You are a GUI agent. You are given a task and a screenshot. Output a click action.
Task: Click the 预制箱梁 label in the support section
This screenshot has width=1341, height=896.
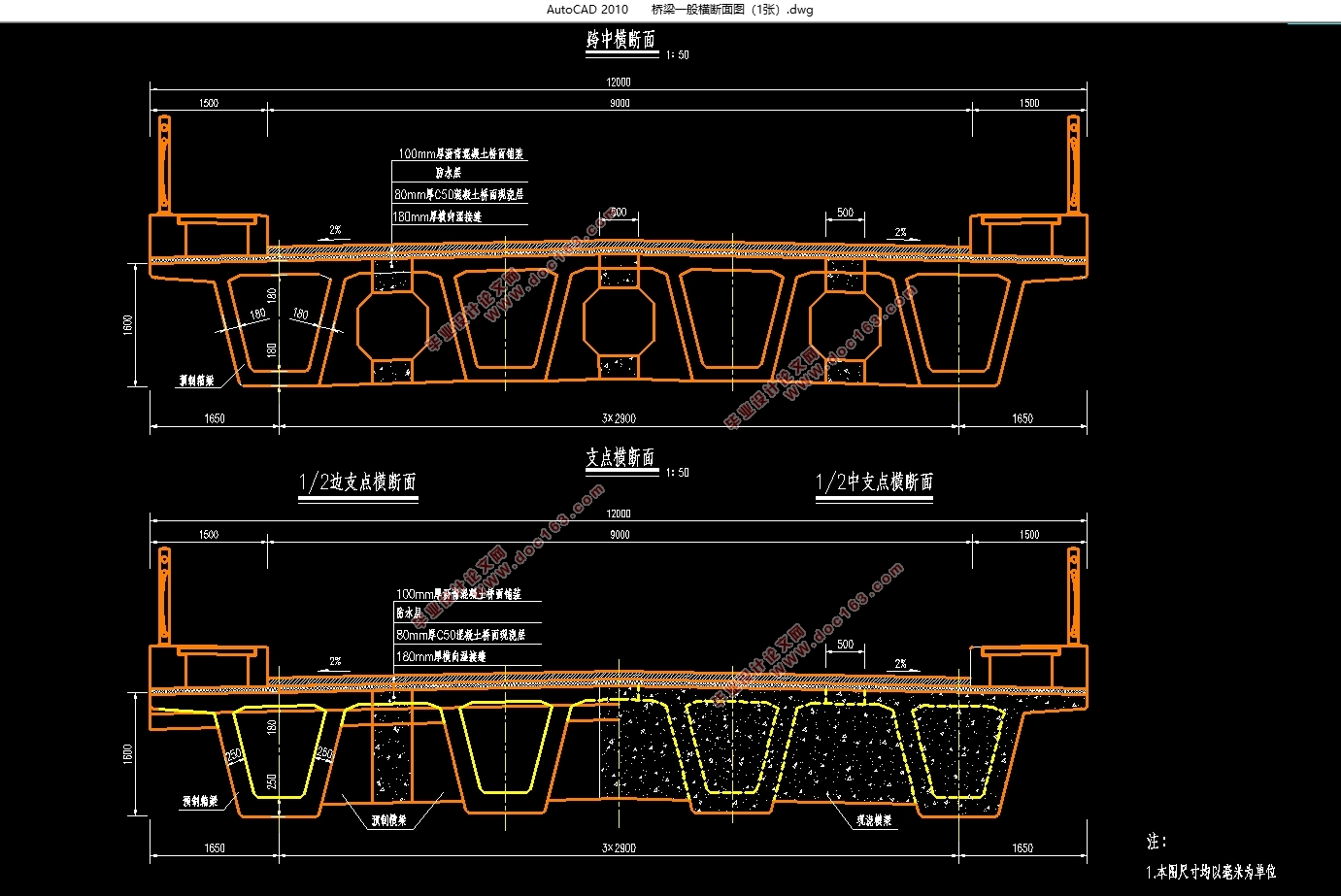[x=200, y=802]
